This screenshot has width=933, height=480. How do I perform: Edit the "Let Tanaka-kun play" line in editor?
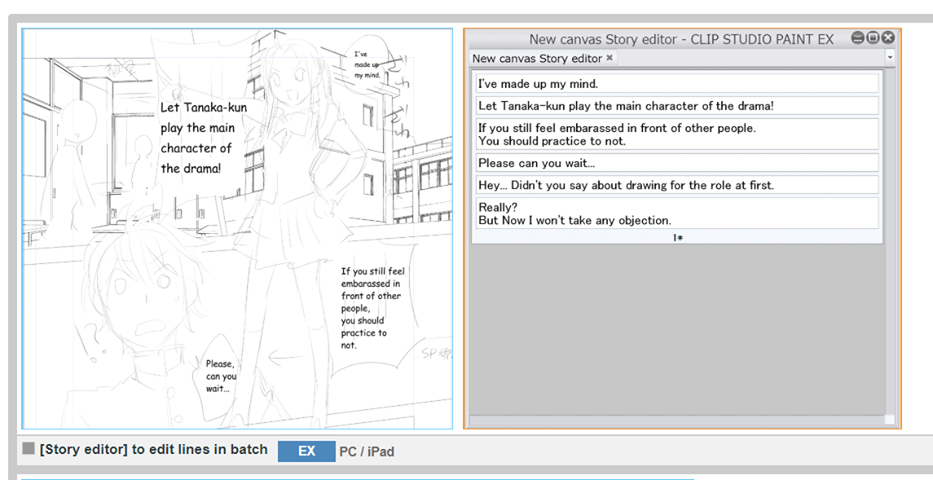tap(676, 106)
